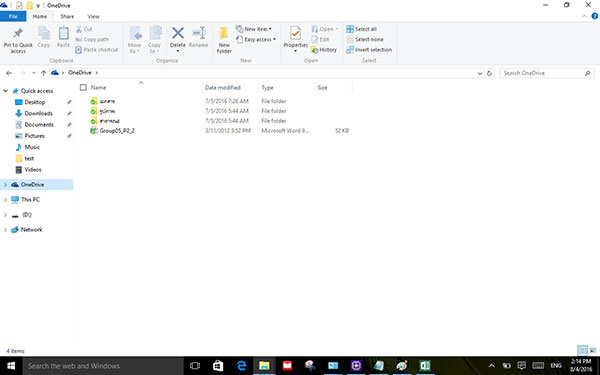The width and height of the screenshot is (600, 375).
Task: Click Select none in ribbon
Action: [x=365, y=39]
